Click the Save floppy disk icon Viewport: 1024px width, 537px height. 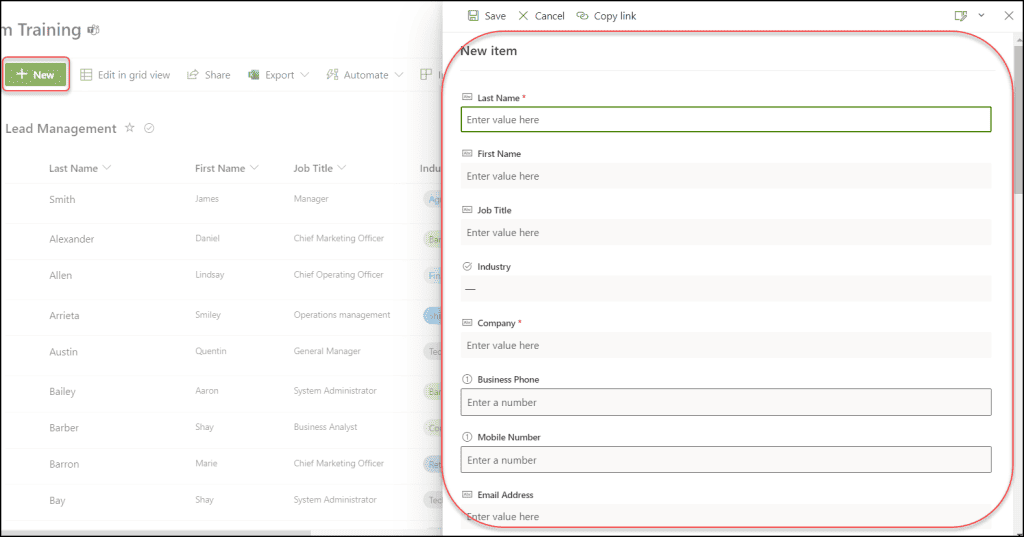pyautogui.click(x=473, y=15)
